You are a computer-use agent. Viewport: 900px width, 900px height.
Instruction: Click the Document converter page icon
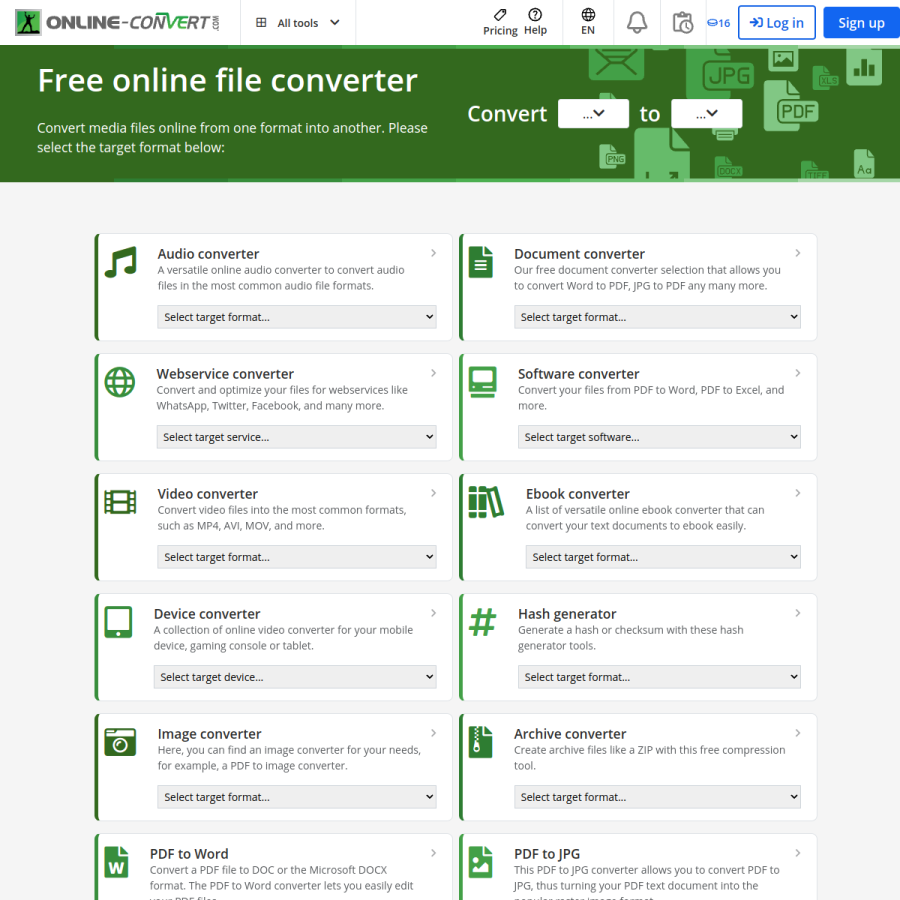tap(480, 262)
